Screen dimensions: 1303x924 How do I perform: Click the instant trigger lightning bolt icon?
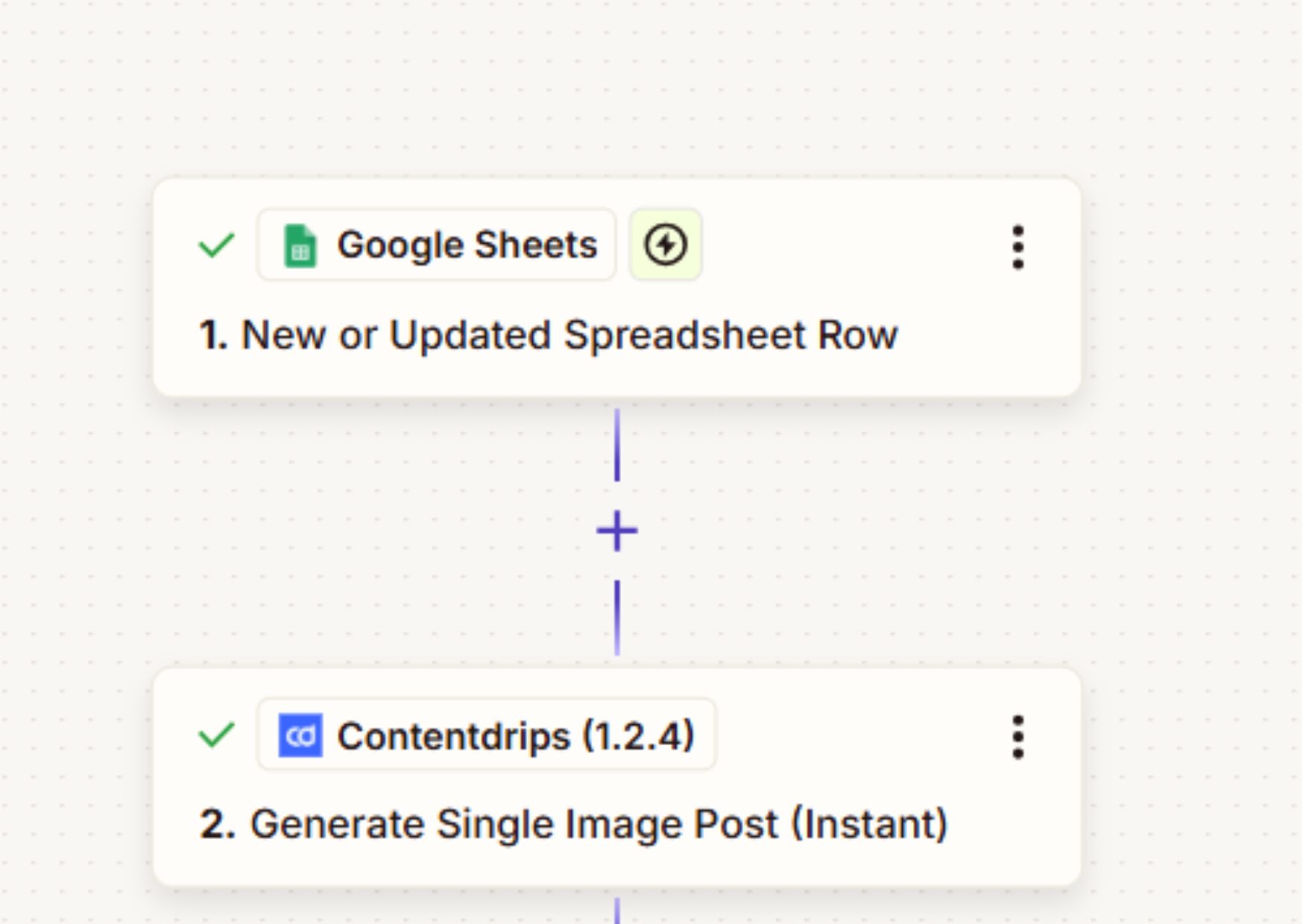click(x=666, y=245)
